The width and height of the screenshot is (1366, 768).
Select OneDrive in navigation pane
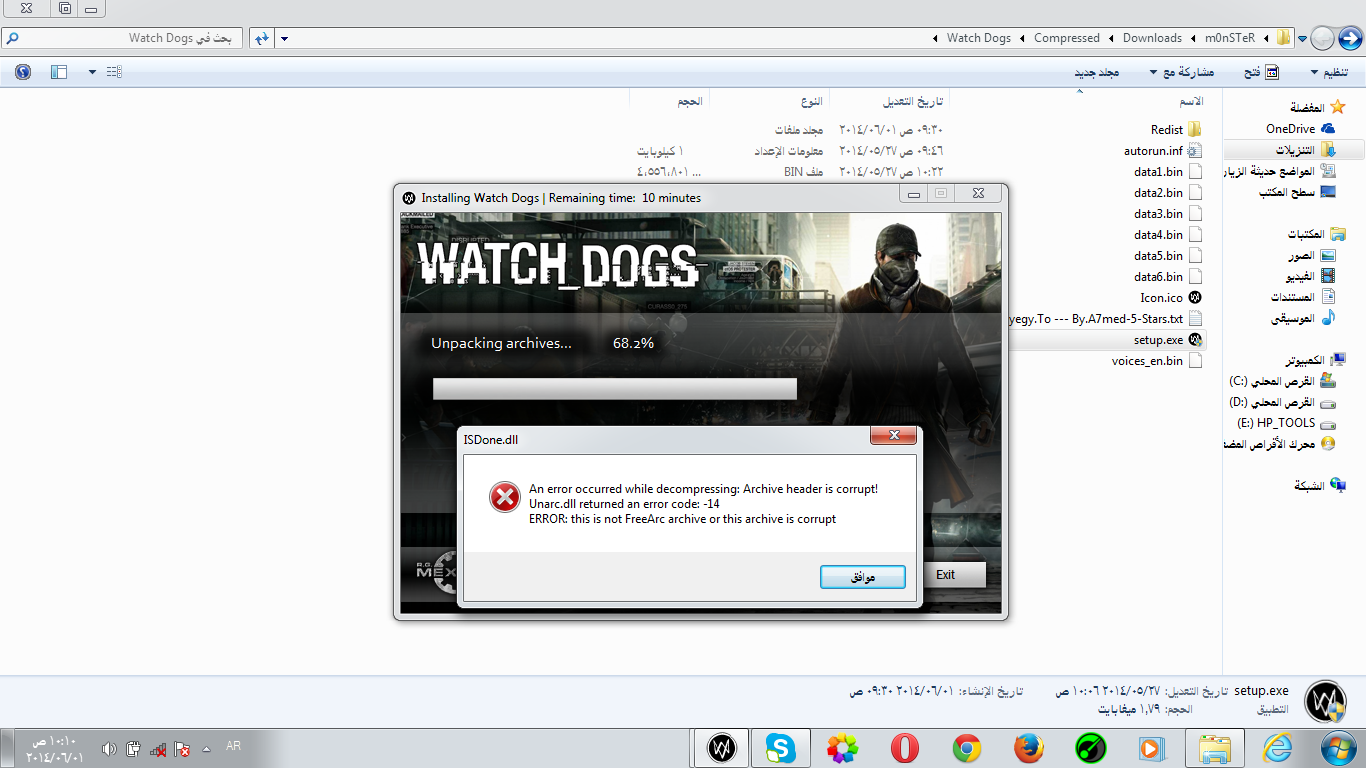[x=1300, y=129]
